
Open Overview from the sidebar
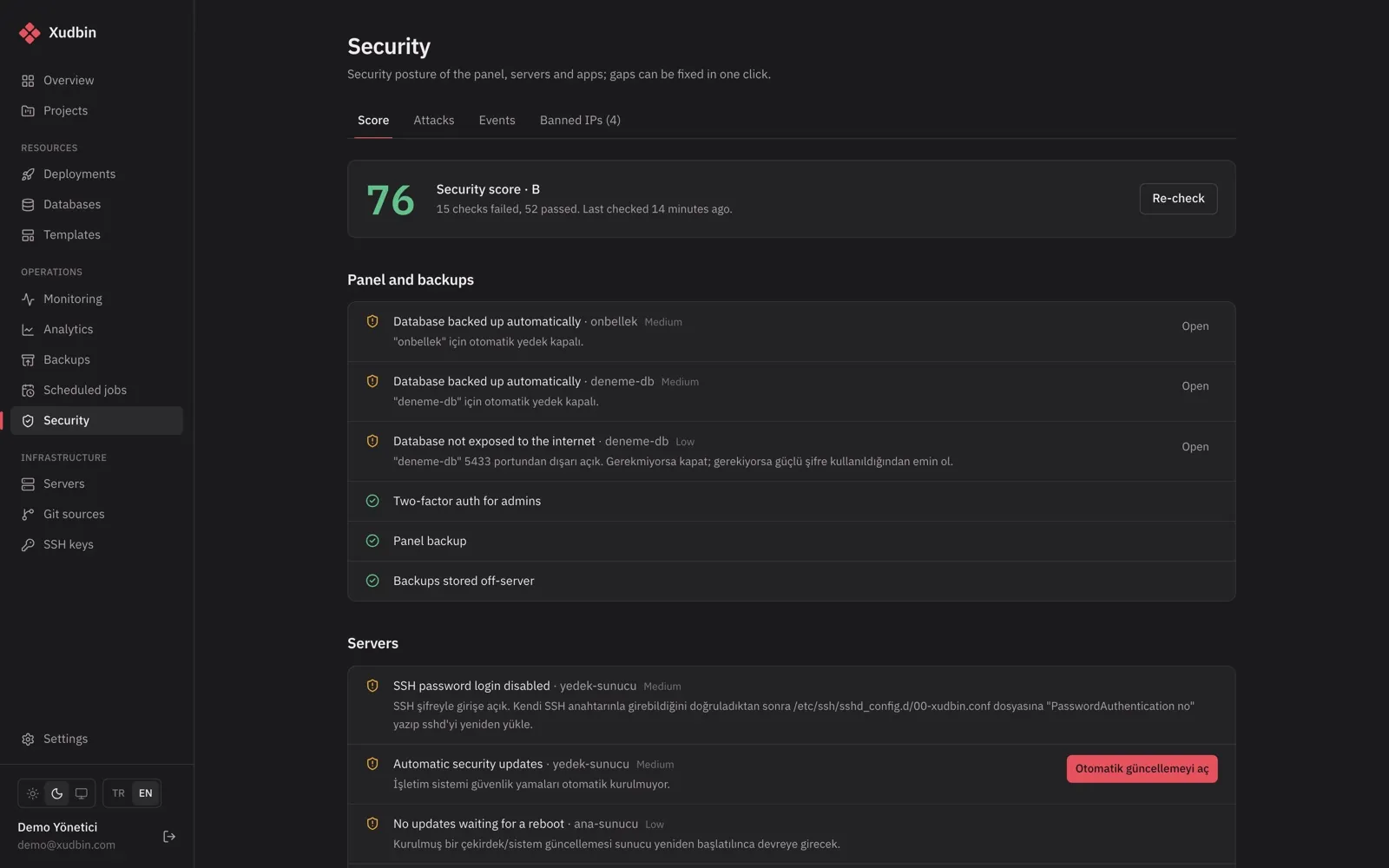(96, 81)
